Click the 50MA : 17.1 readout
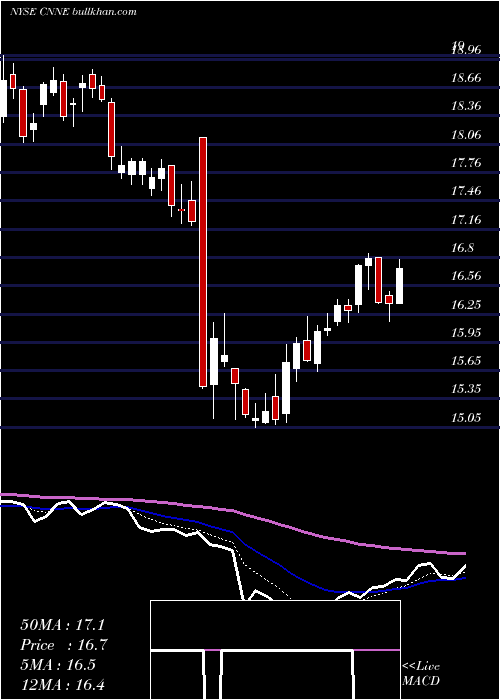The width and height of the screenshot is (500, 700). point(62,625)
